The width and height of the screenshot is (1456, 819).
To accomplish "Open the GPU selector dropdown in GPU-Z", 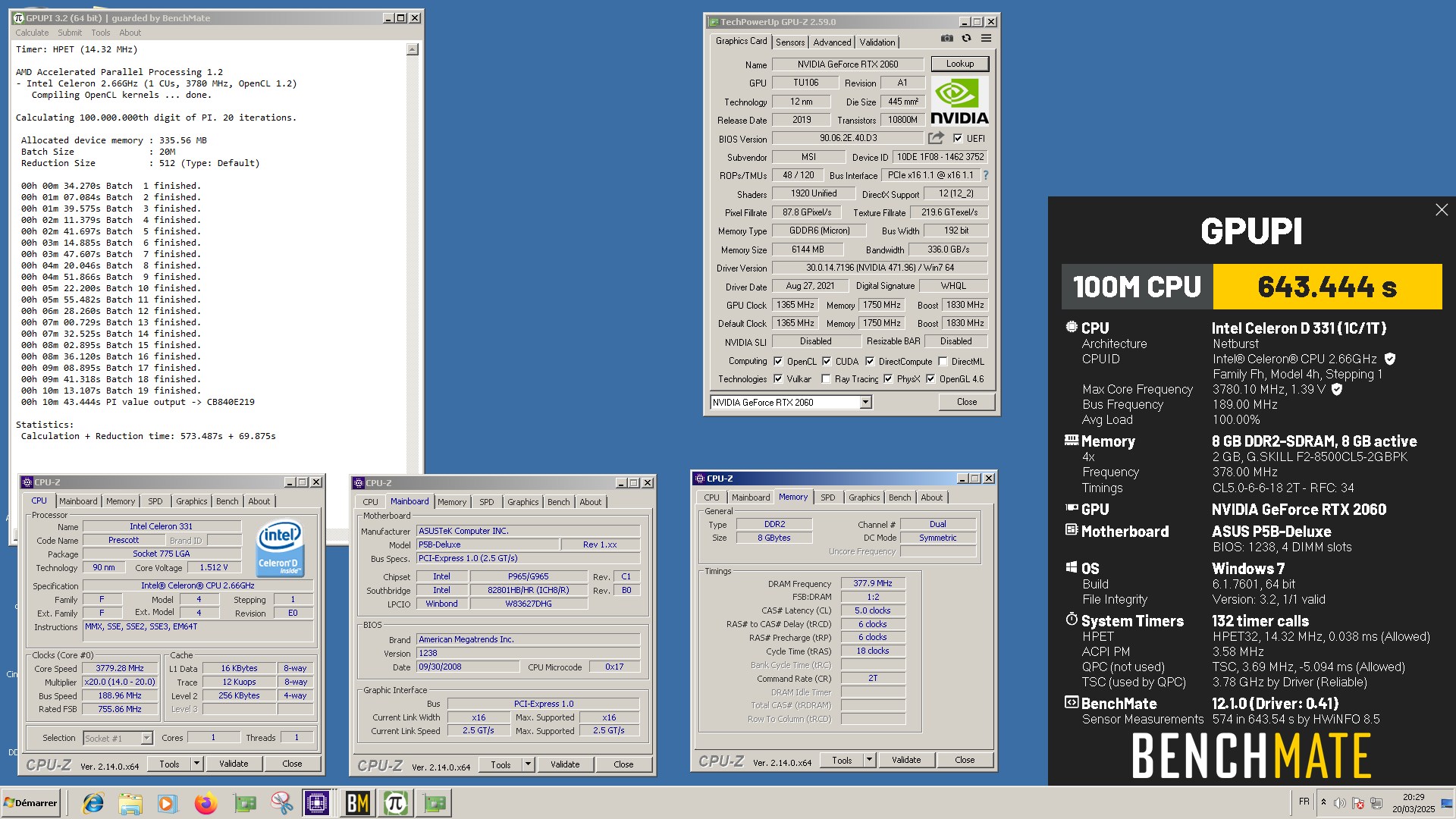I will tap(866, 403).
